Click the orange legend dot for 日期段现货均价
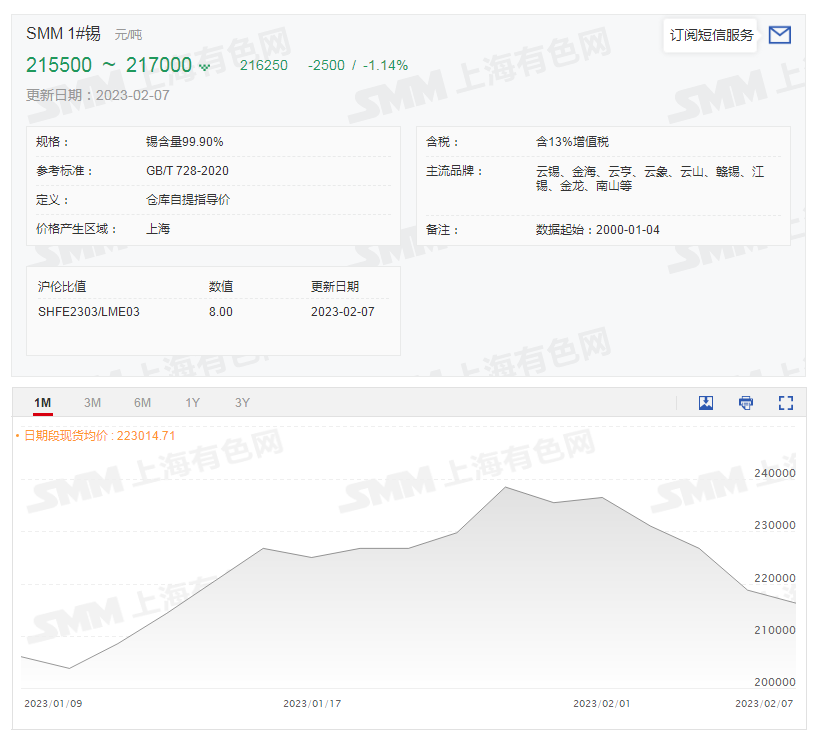 click(17, 436)
